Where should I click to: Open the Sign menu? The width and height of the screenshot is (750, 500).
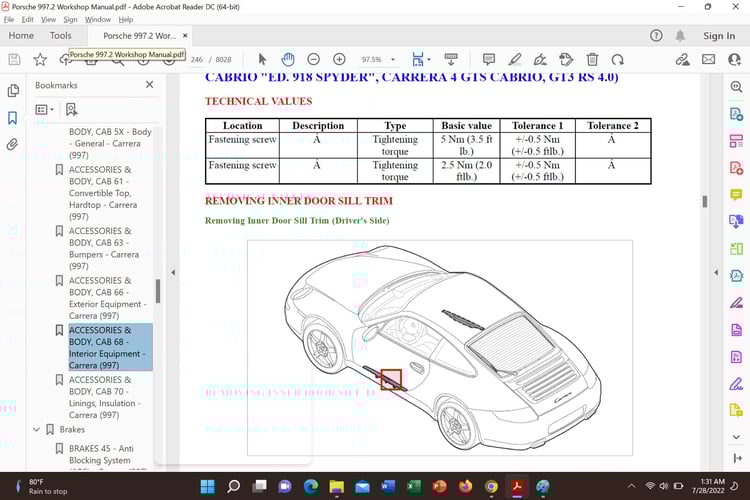point(70,20)
